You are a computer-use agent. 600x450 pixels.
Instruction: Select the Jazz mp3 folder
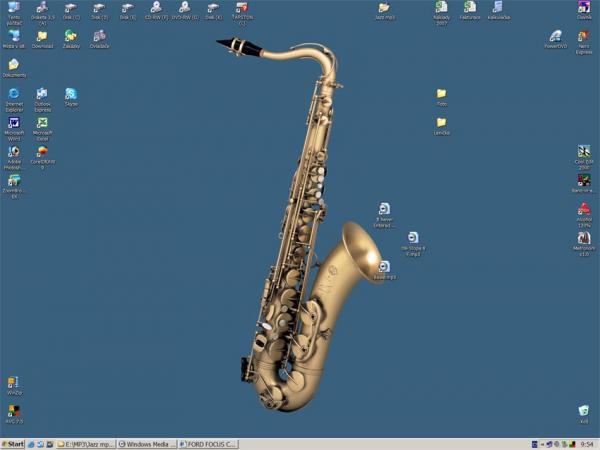pos(384,8)
